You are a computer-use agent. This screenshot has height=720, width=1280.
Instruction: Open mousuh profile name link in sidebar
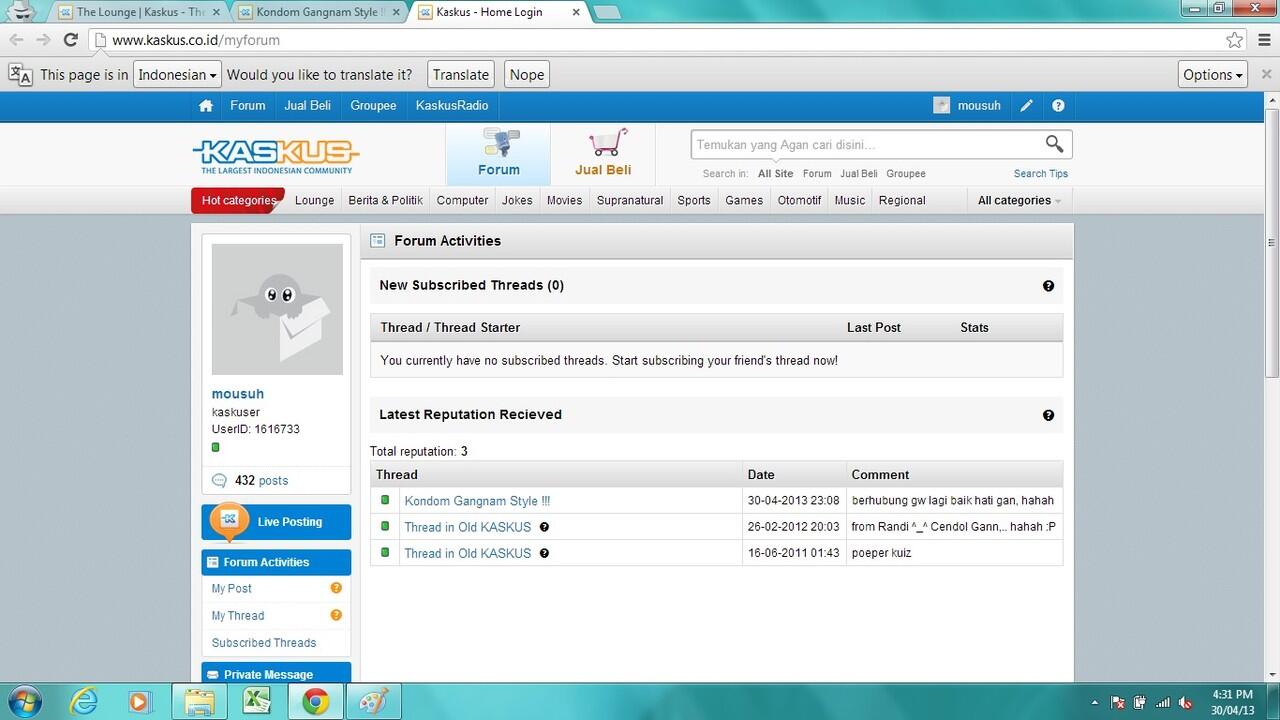(x=238, y=394)
